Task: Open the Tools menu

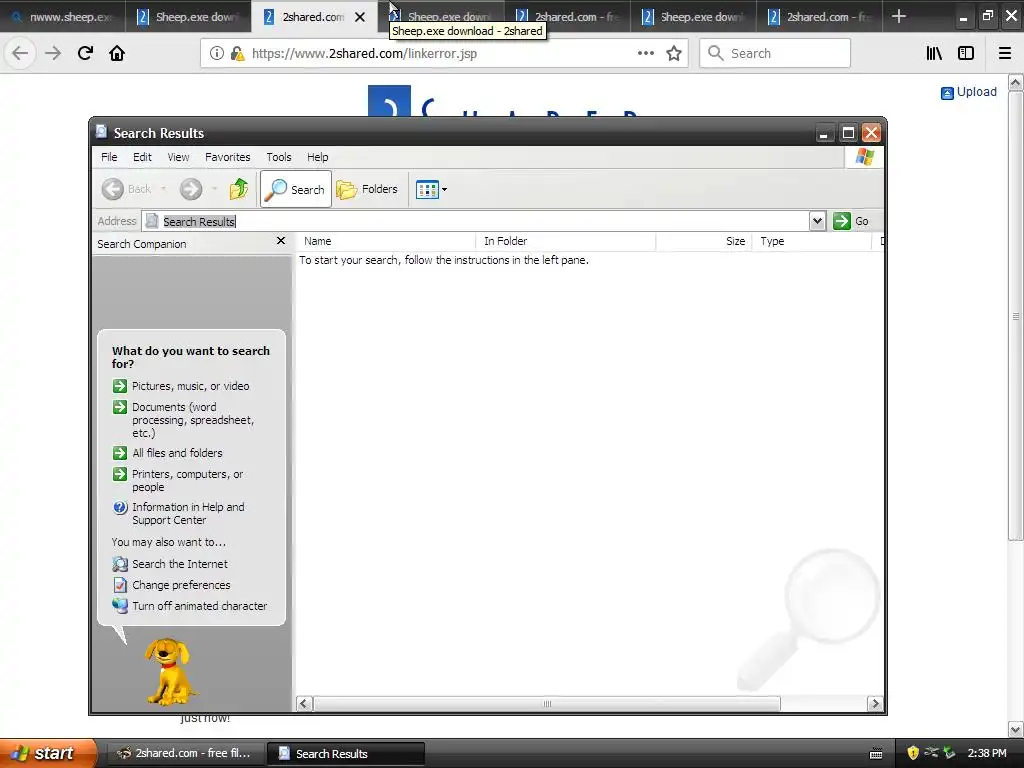Action: click(279, 157)
